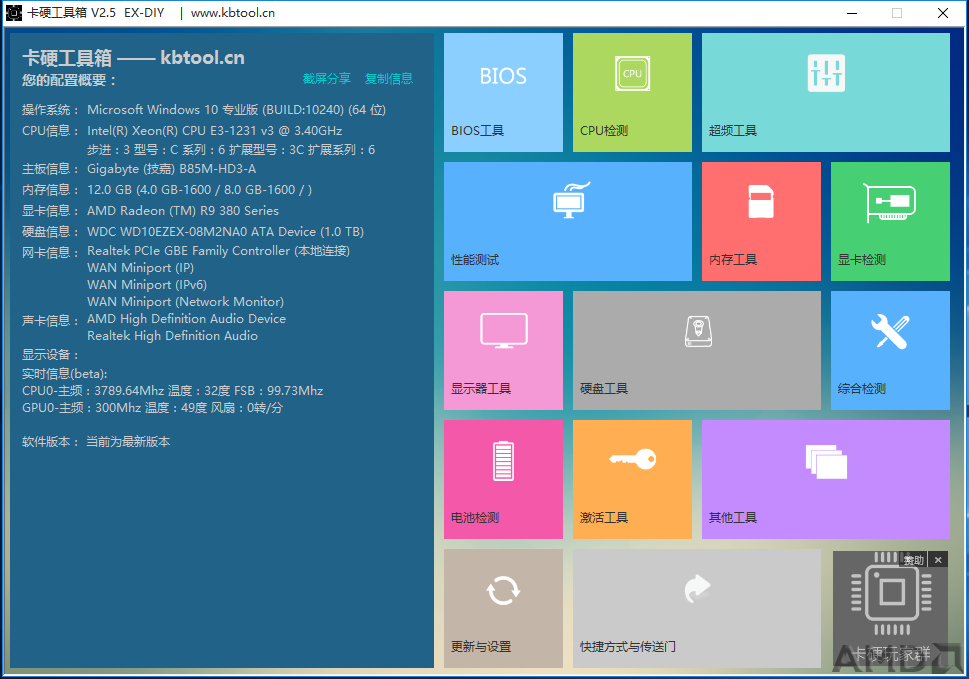Open the 超频工具 sliders icon

click(826, 74)
